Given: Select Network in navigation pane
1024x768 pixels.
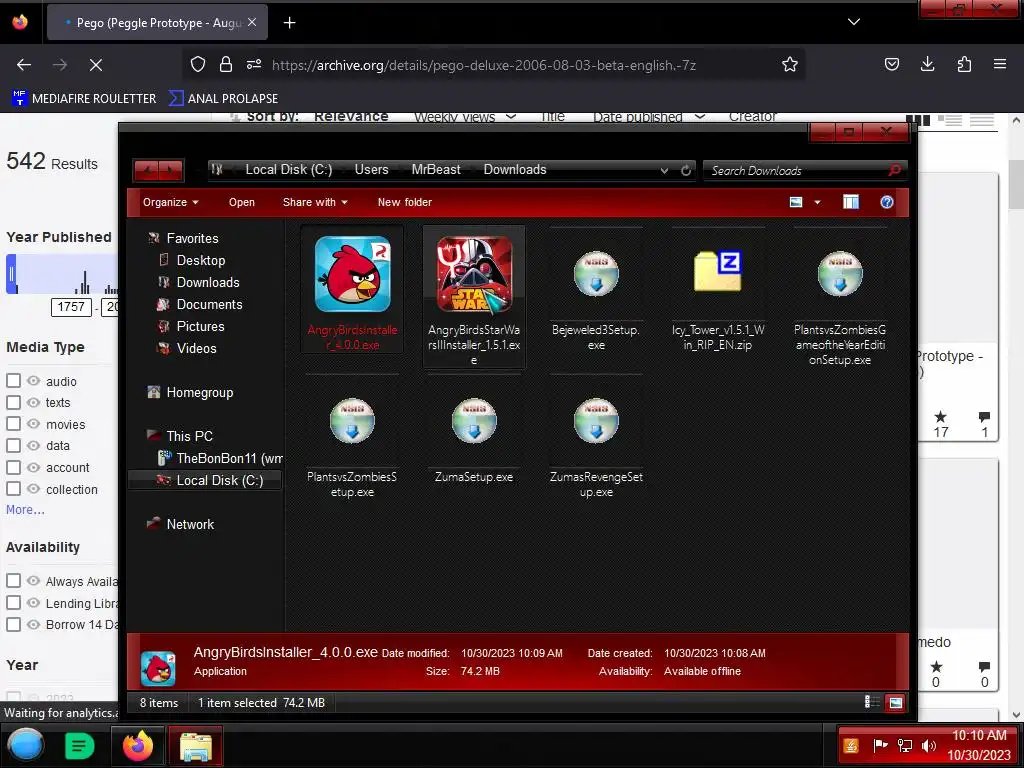Looking at the screenshot, I should [x=190, y=524].
